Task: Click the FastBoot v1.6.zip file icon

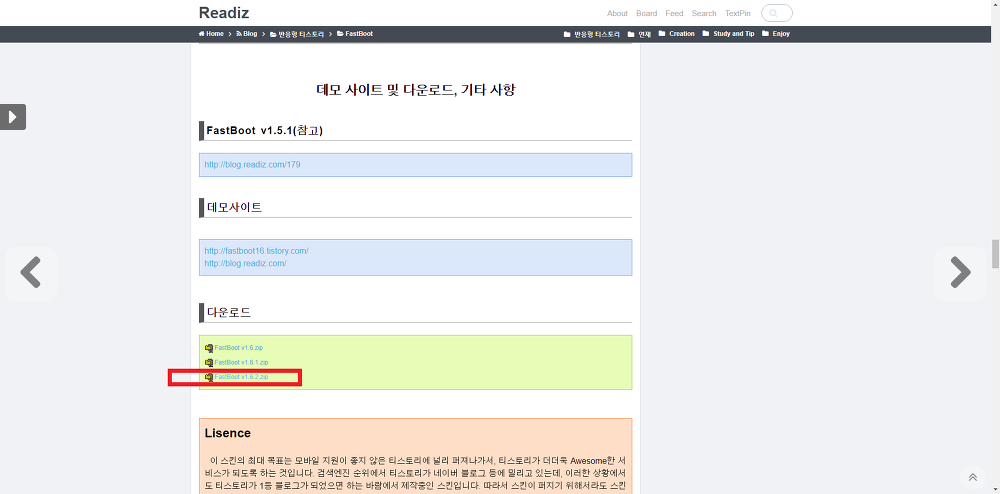Action: point(209,348)
